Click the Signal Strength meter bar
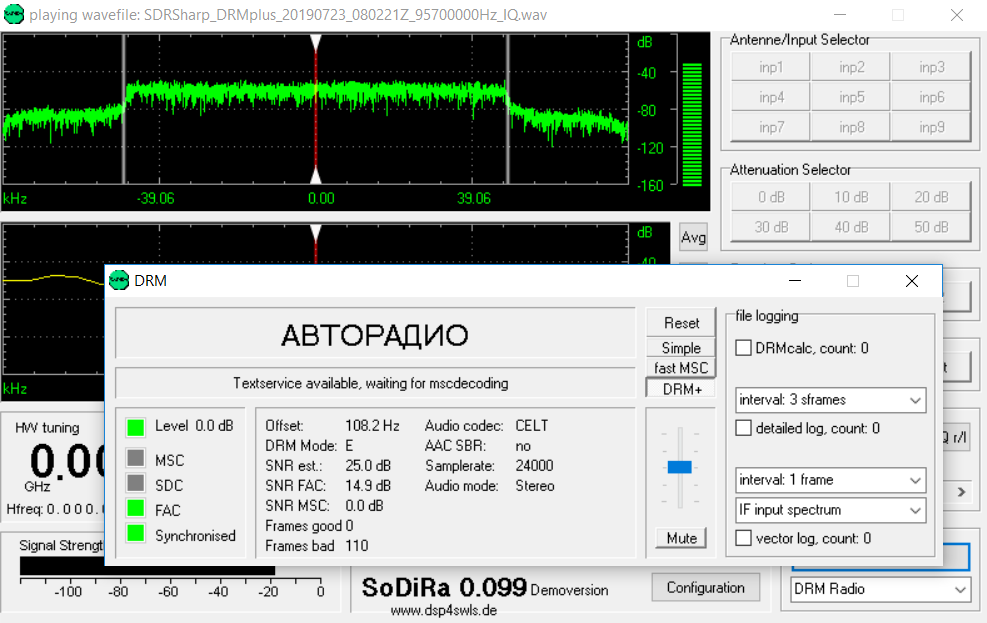Screen dimensions: 987x623 (147, 566)
